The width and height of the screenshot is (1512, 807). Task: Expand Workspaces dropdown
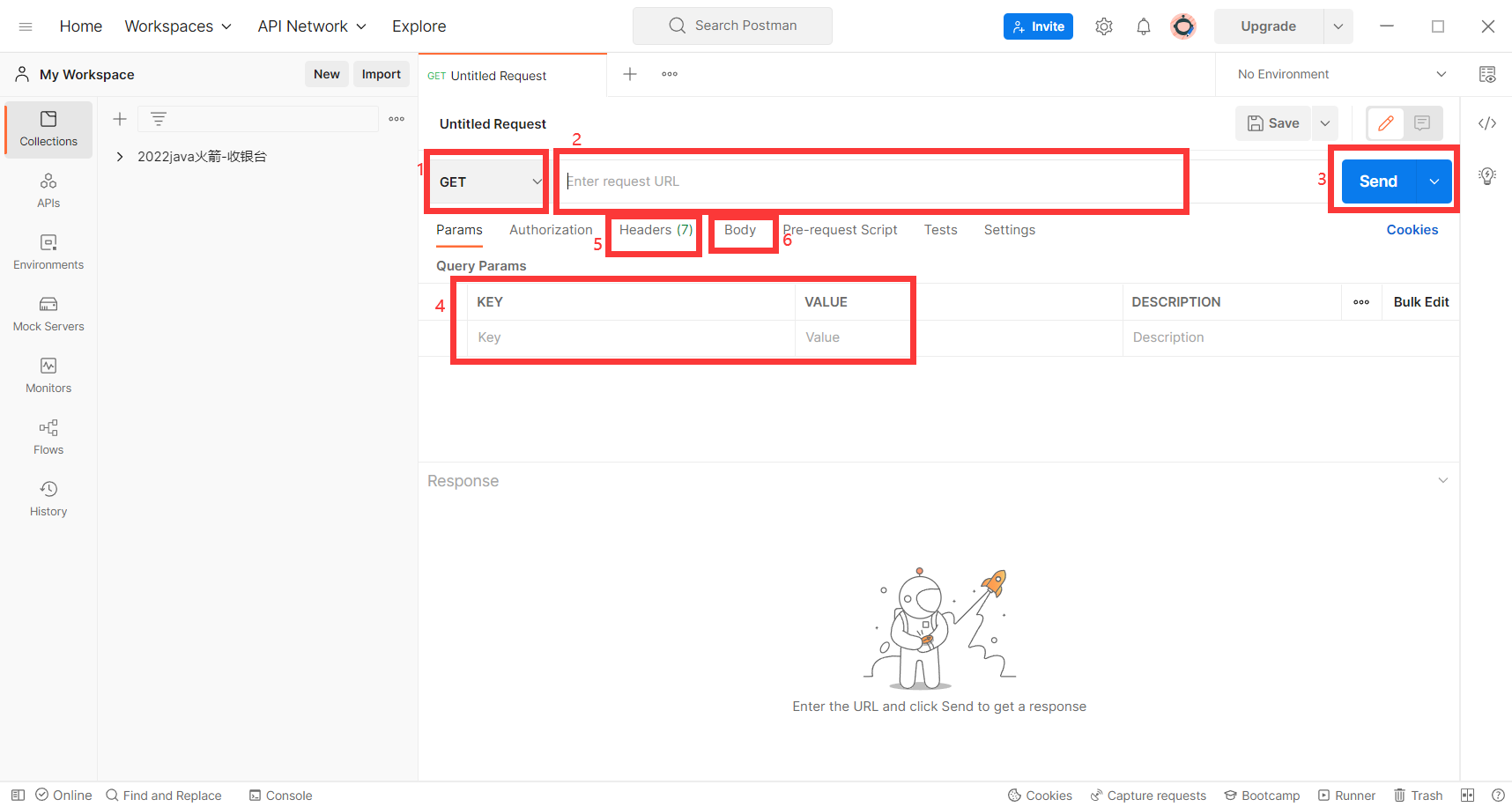click(x=178, y=26)
